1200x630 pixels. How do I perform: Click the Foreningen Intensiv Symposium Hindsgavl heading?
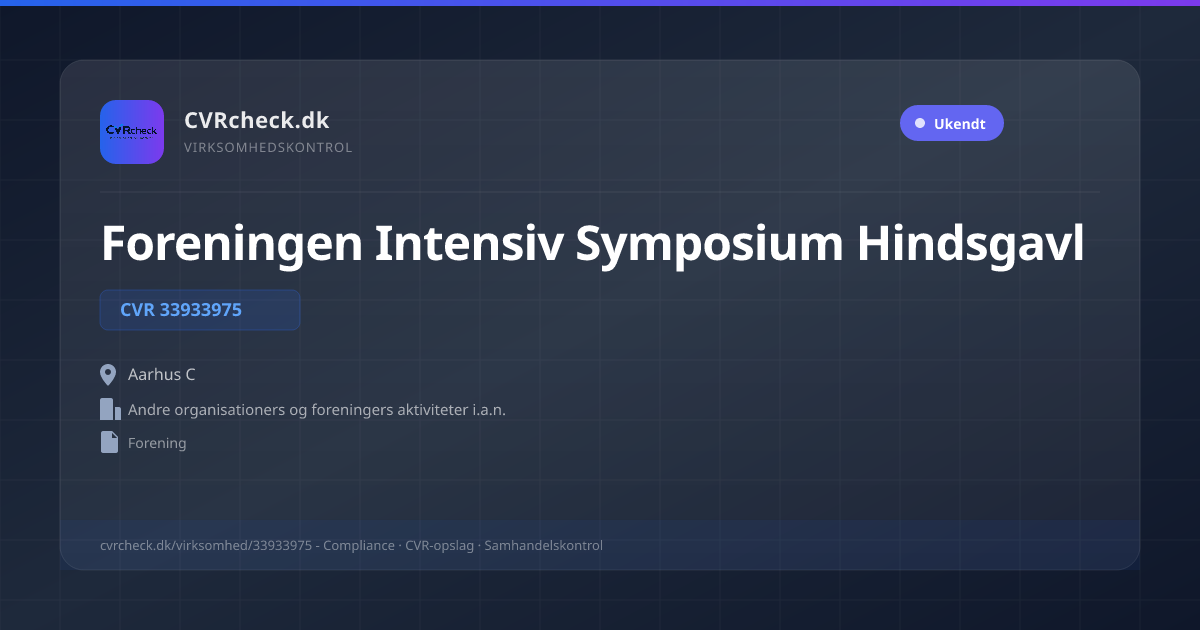(x=592, y=243)
